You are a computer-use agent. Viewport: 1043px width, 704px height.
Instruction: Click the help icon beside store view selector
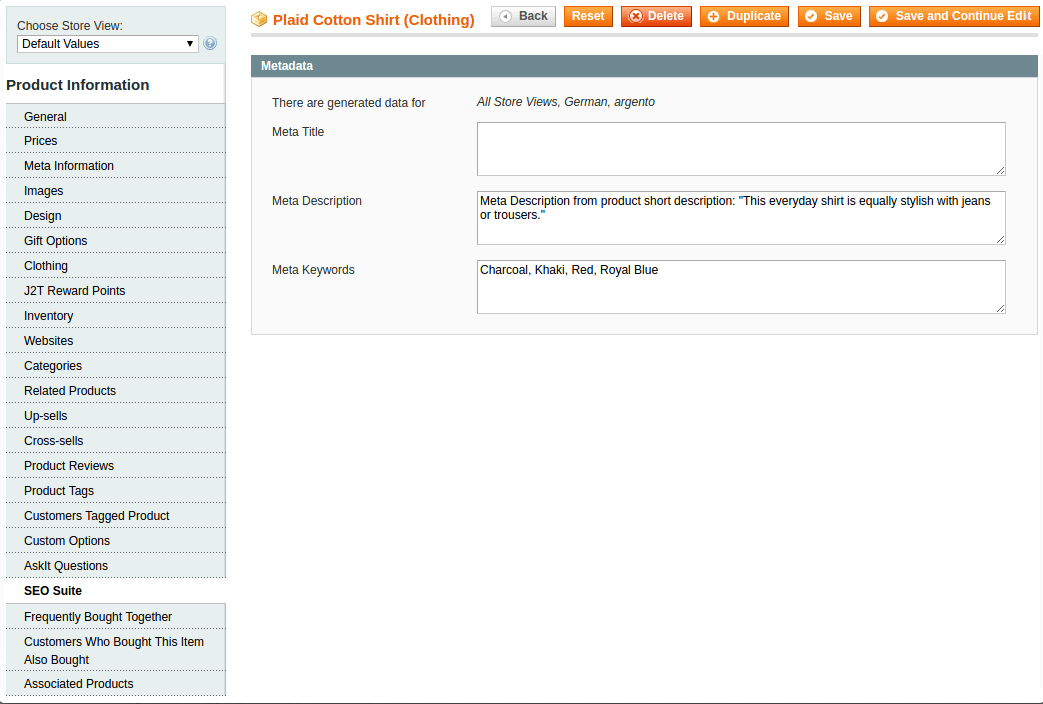click(x=210, y=44)
